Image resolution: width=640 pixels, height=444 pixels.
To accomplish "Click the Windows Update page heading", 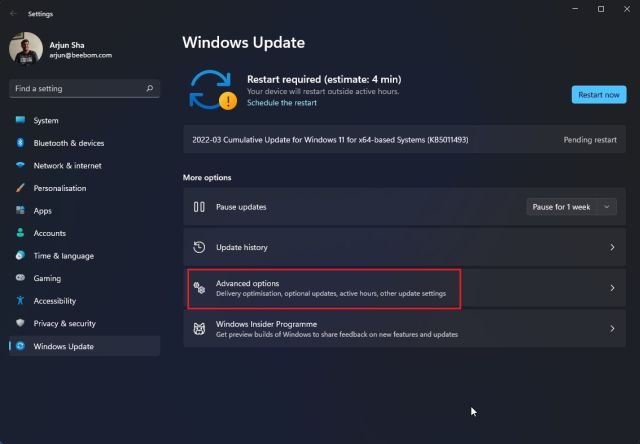I will tap(243, 42).
